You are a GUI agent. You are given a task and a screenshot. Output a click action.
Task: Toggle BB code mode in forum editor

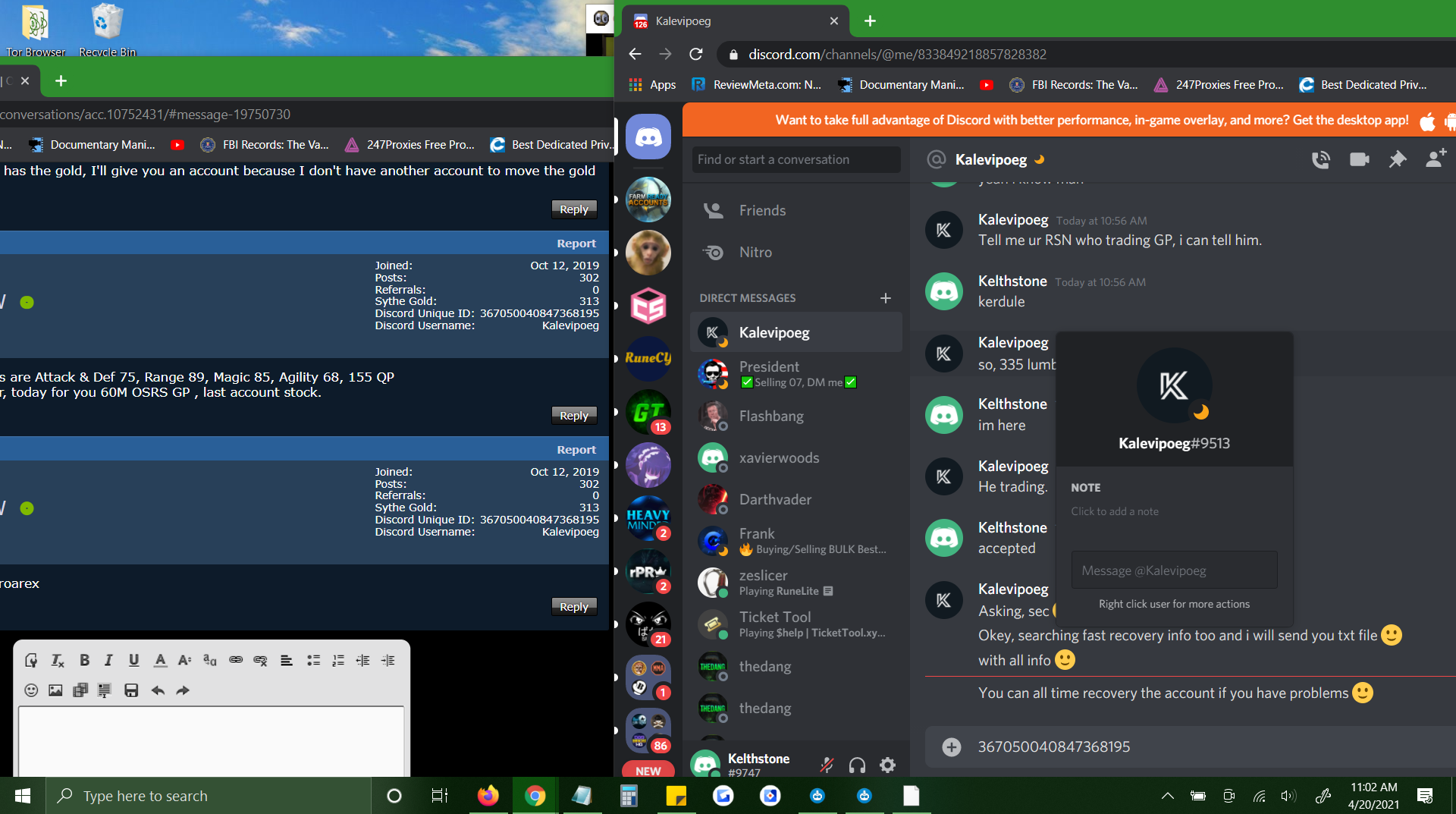tap(31, 661)
